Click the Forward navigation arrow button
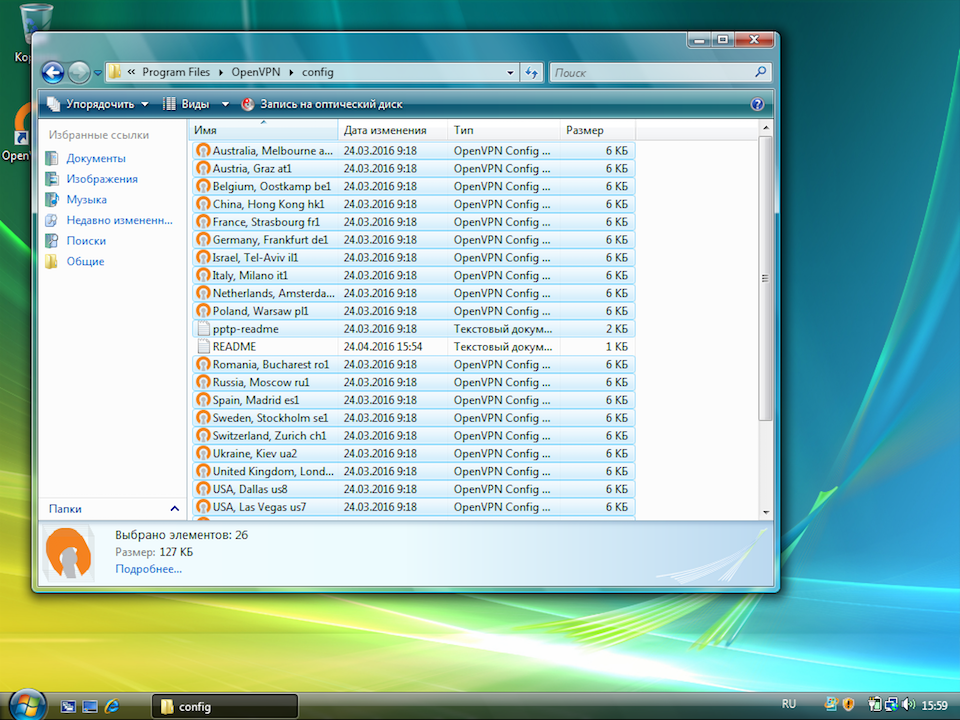This screenshot has height=720, width=960. point(79,72)
